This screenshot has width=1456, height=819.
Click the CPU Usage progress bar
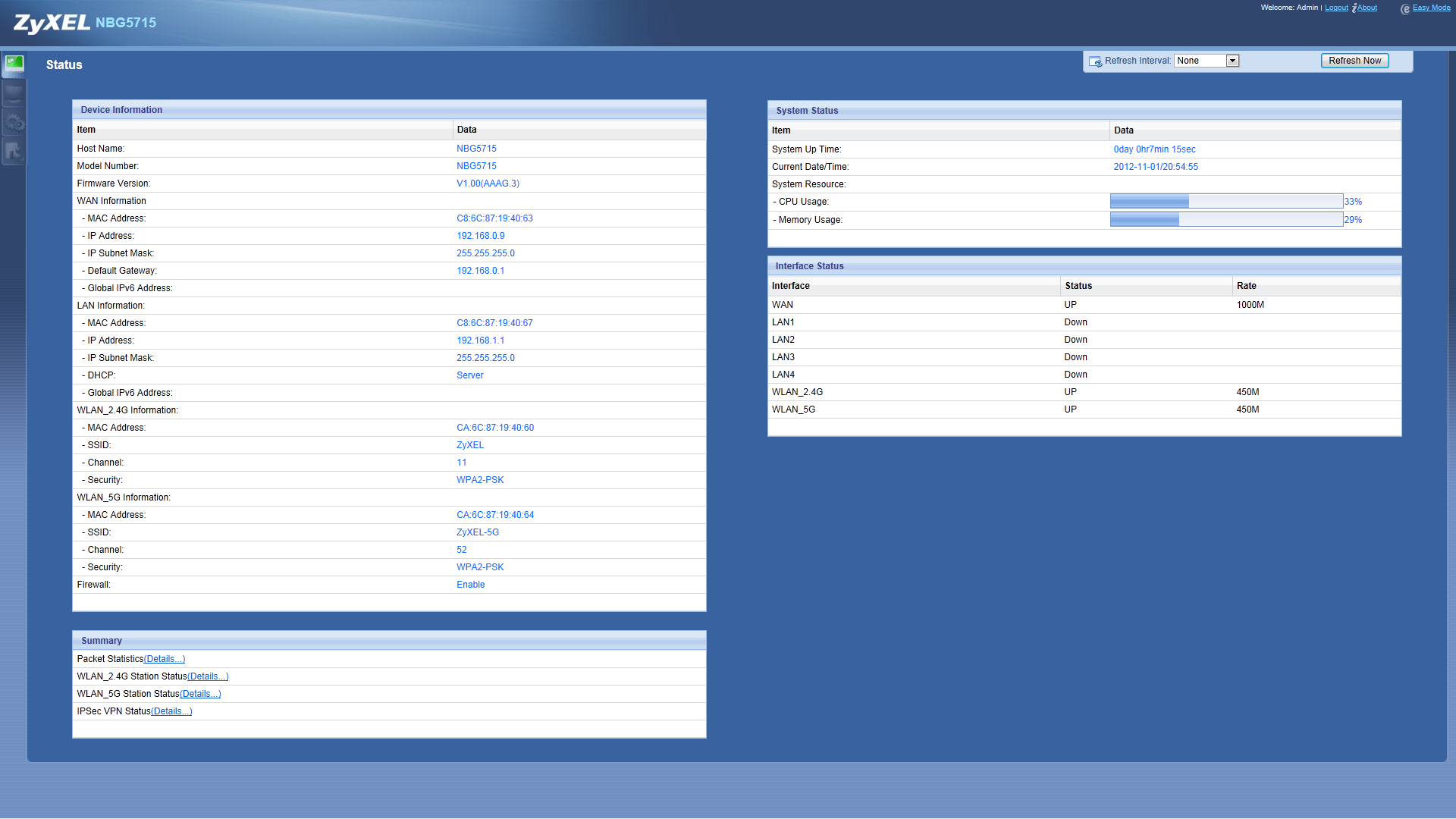pyautogui.click(x=1226, y=202)
